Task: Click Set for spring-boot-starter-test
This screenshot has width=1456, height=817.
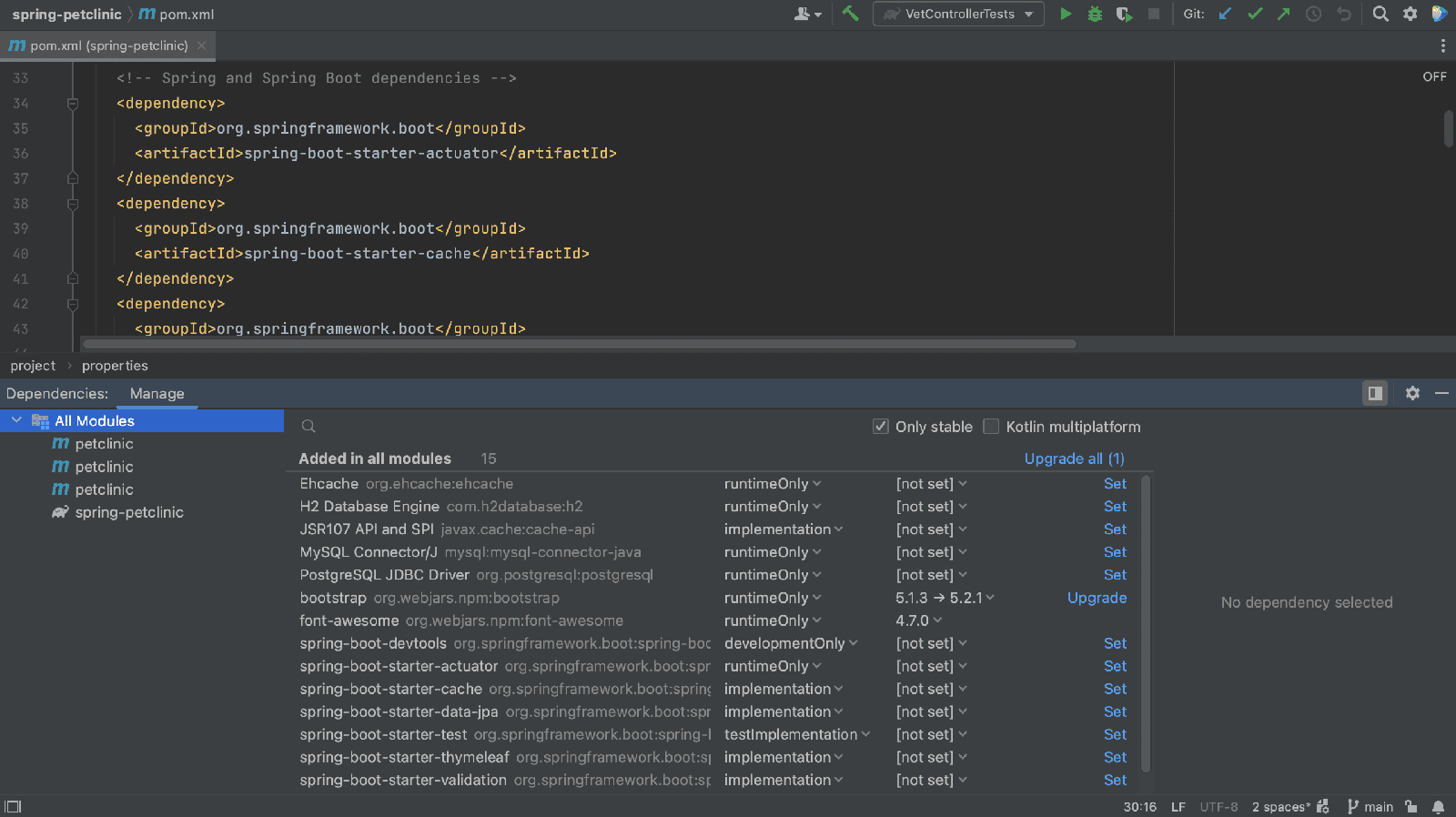Action: (x=1115, y=734)
